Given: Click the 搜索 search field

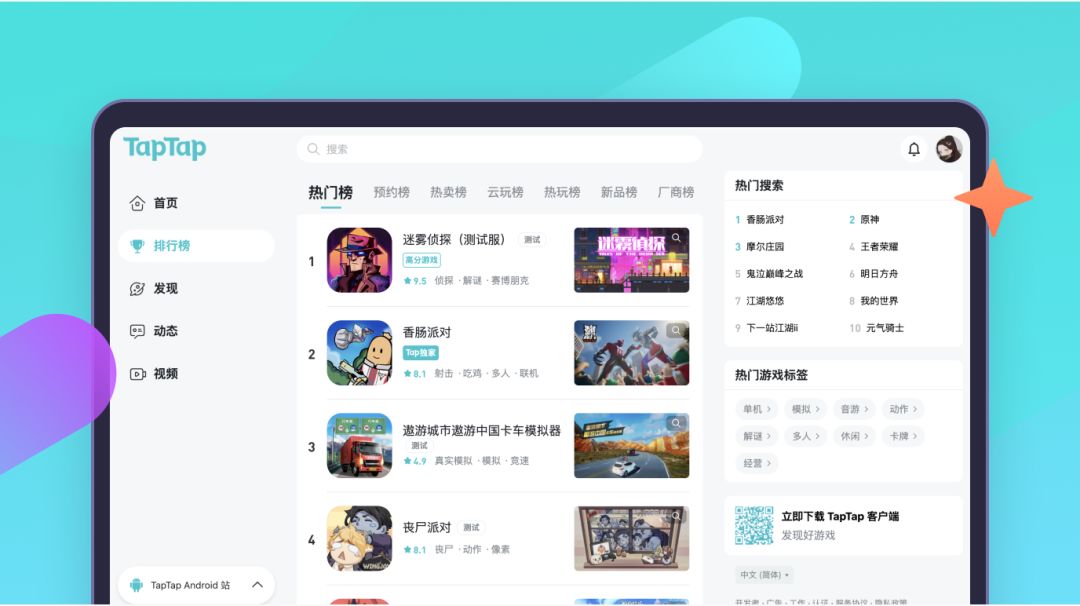Looking at the screenshot, I should click(x=499, y=149).
